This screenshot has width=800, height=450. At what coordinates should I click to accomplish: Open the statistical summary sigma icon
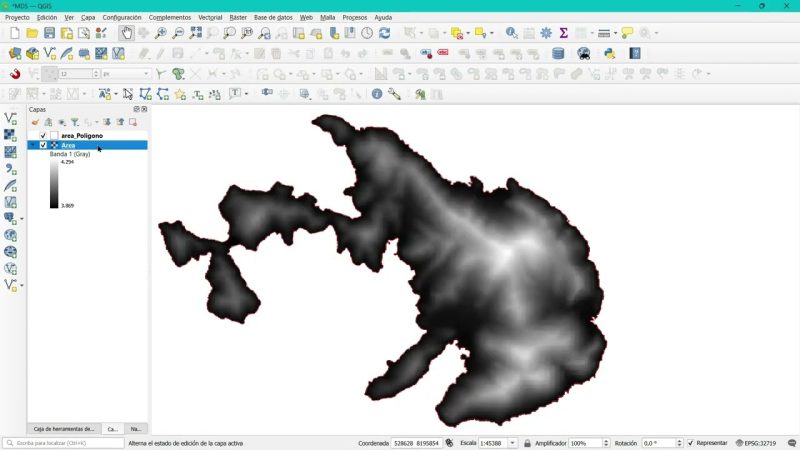point(563,33)
